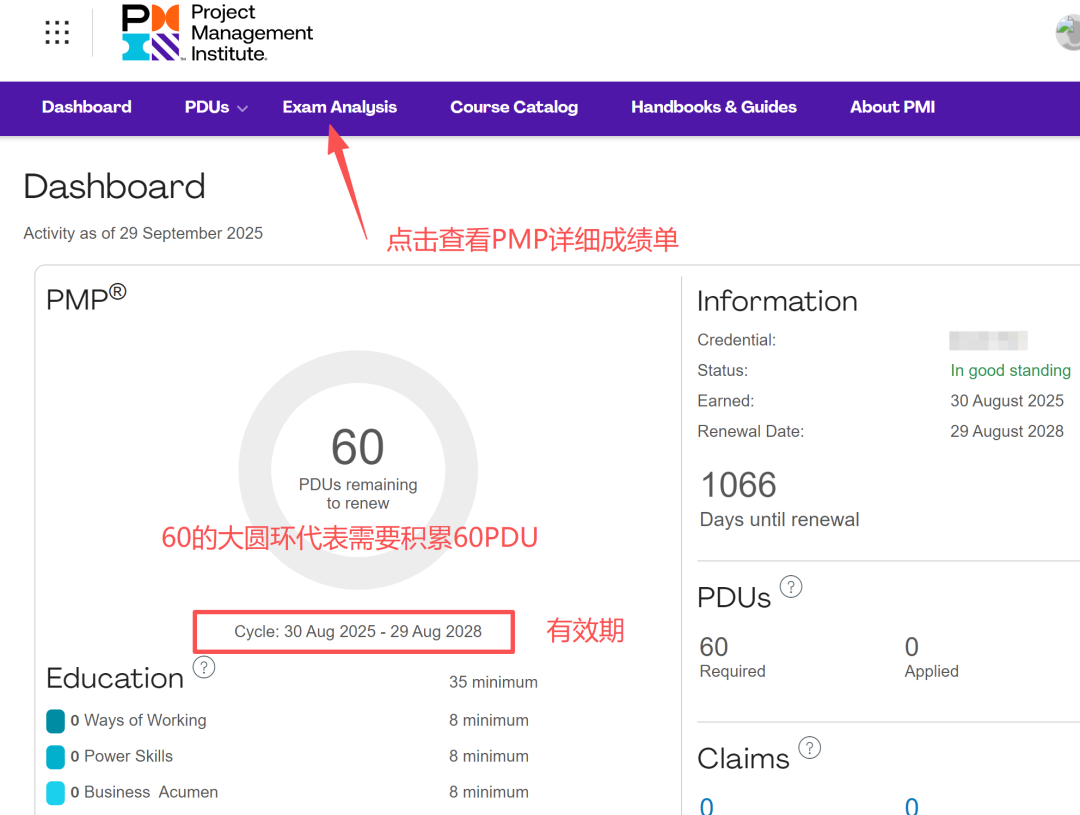Click the '30 August 2025' earned date
This screenshot has height=815, width=1080.
click(1006, 401)
